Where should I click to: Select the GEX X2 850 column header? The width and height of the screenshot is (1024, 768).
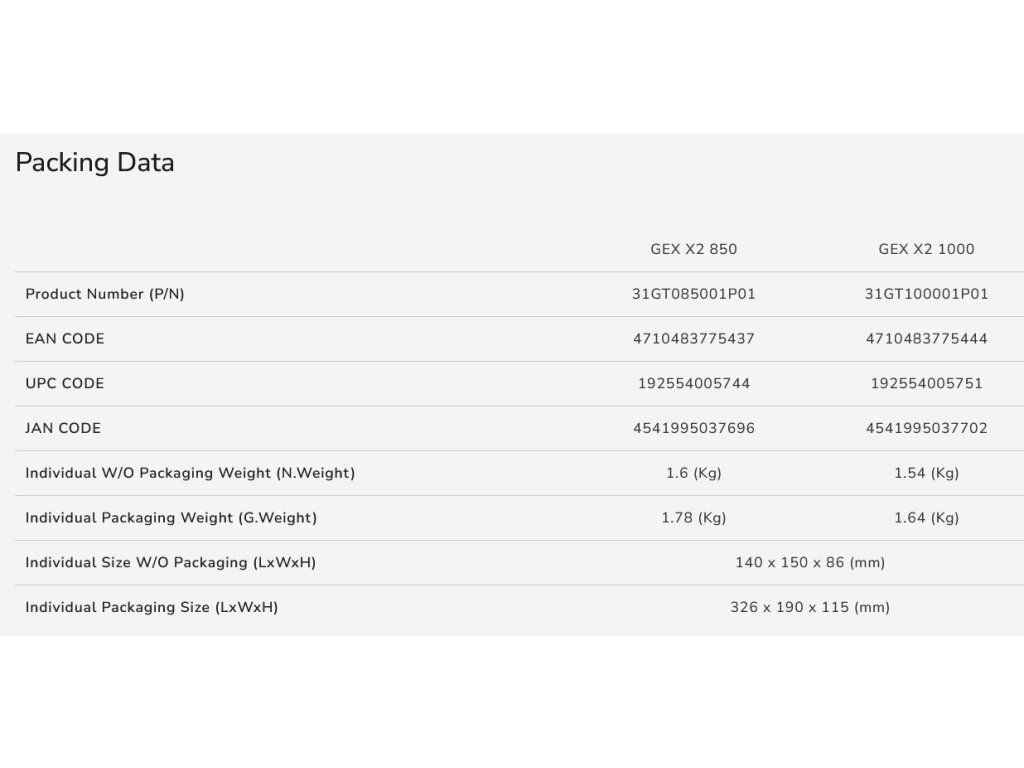tap(694, 249)
